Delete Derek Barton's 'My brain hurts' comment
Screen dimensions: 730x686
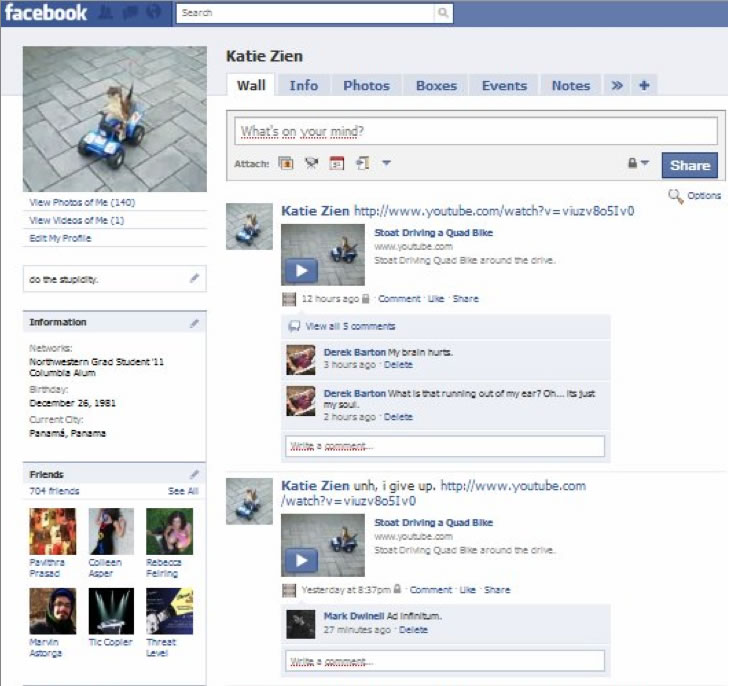pyautogui.click(x=398, y=365)
